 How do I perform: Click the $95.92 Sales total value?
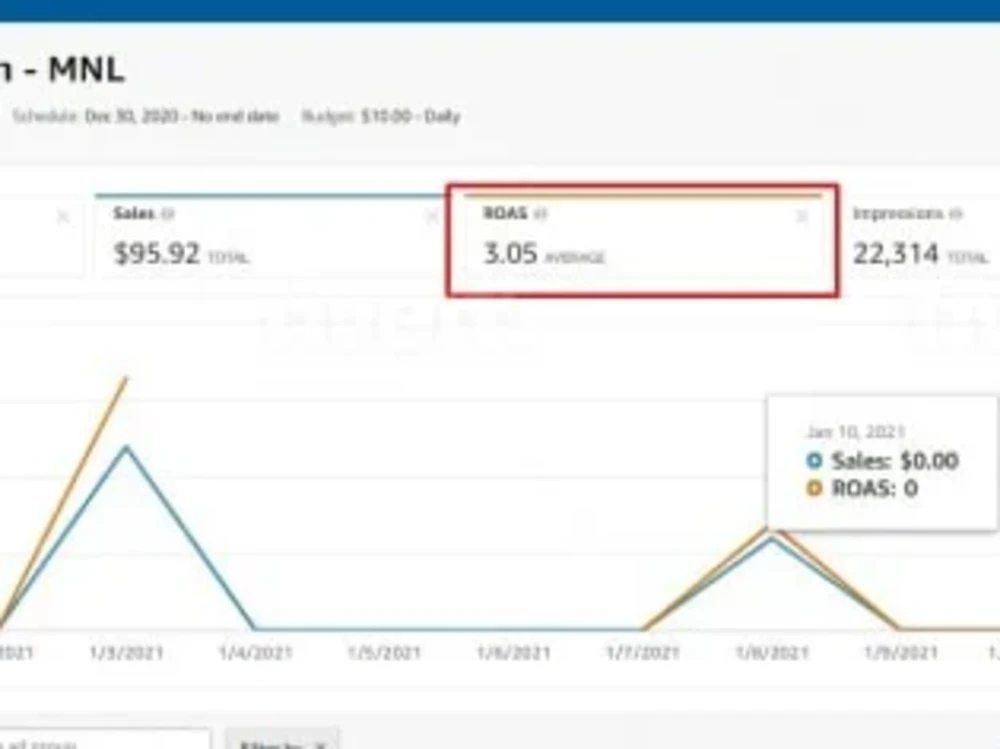coord(157,253)
